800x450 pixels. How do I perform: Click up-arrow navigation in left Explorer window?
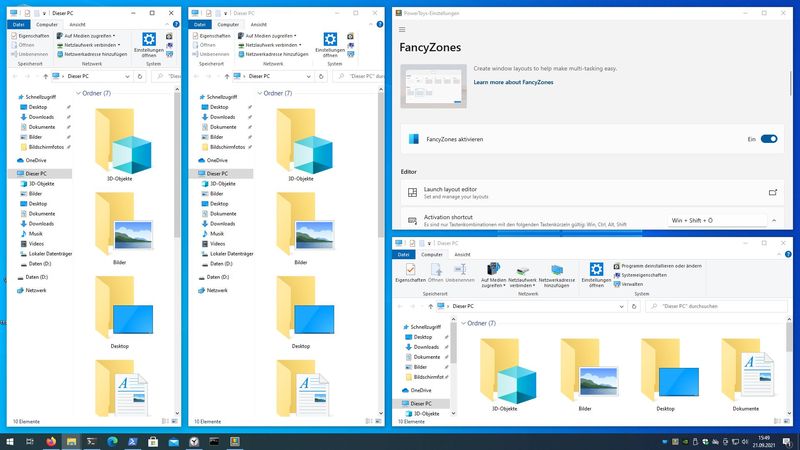pos(45,77)
